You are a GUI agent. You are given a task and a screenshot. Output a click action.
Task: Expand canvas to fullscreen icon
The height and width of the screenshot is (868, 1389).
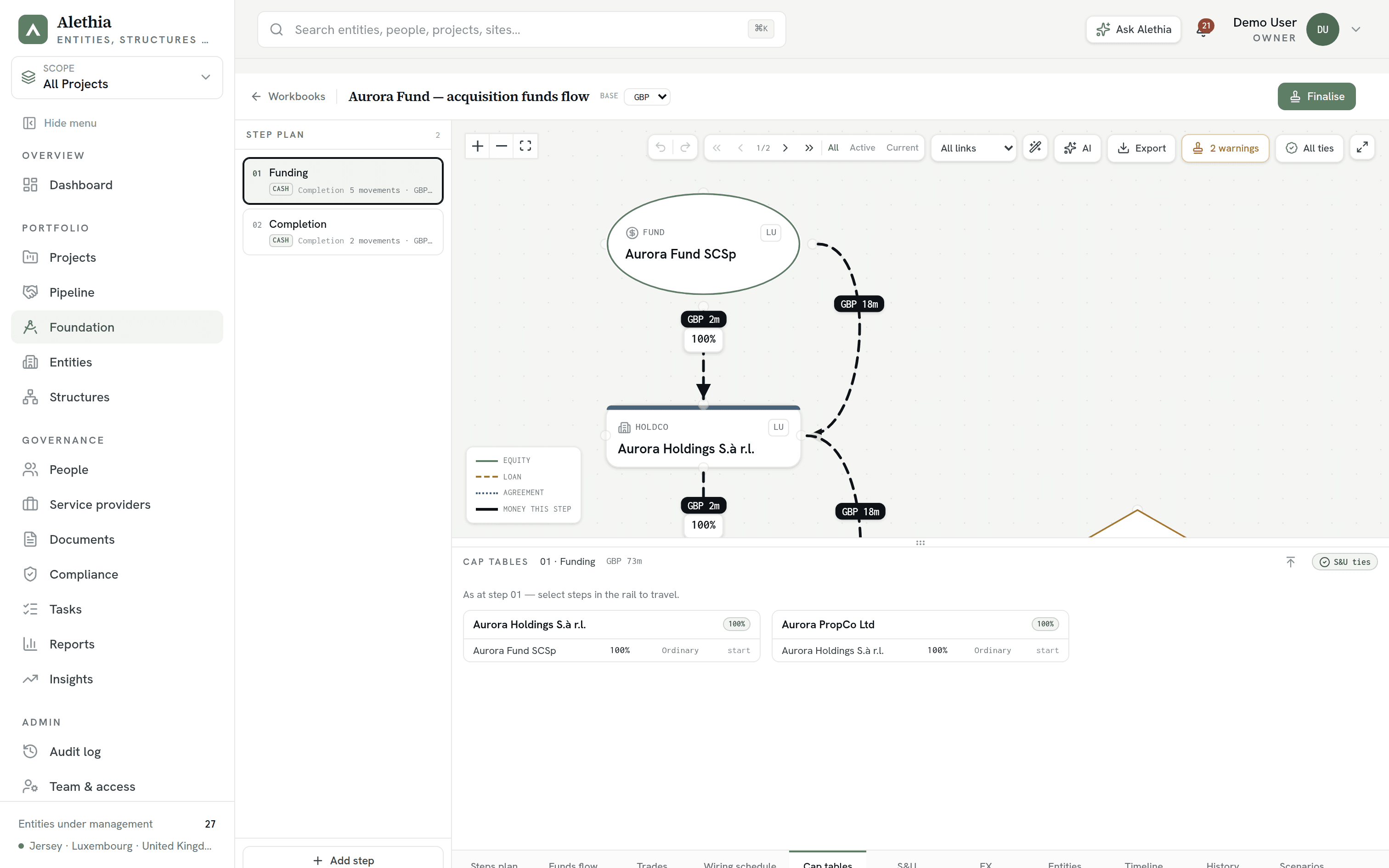[x=1362, y=147]
